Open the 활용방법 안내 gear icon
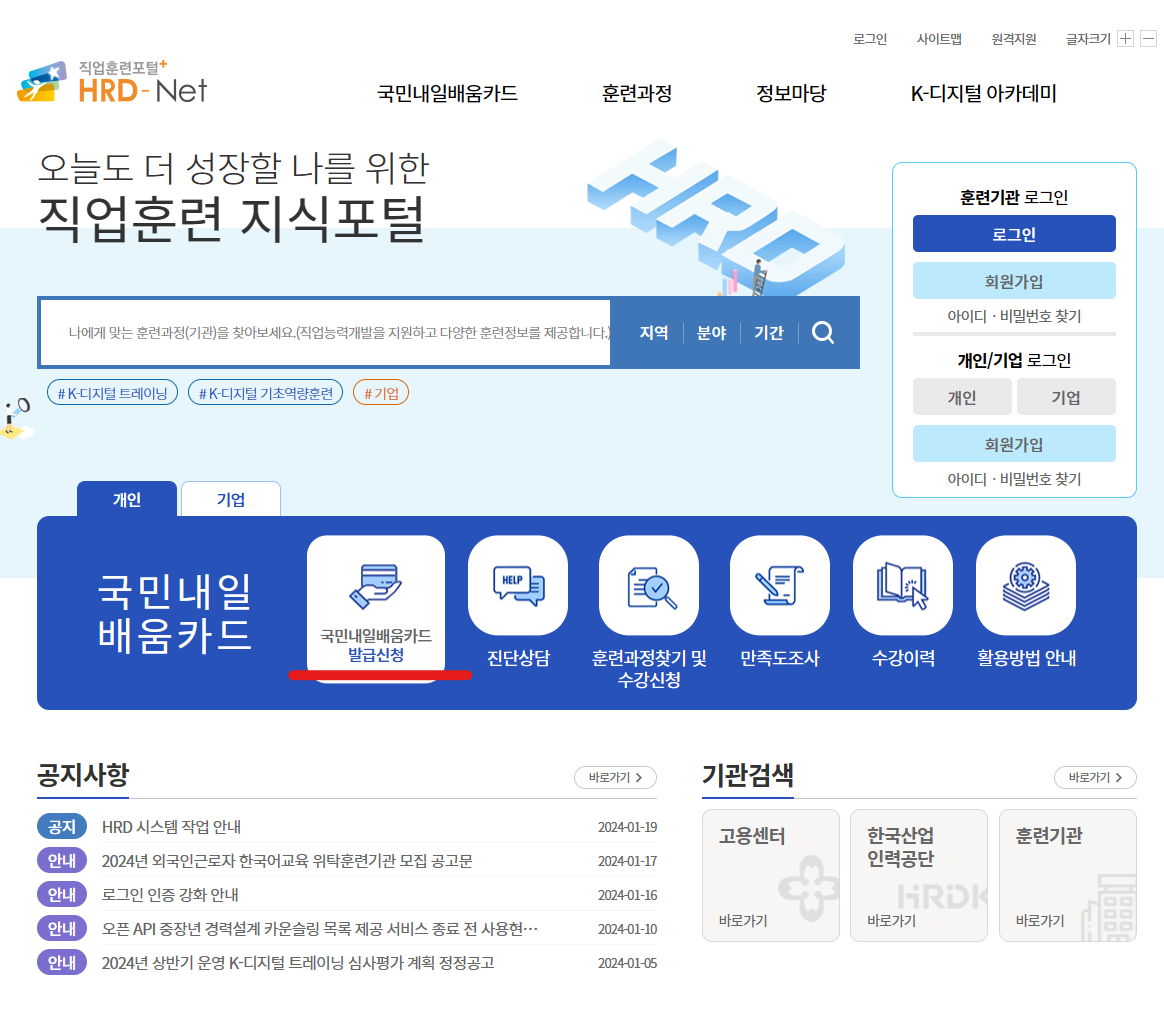This screenshot has width=1164, height=1019. click(1026, 586)
